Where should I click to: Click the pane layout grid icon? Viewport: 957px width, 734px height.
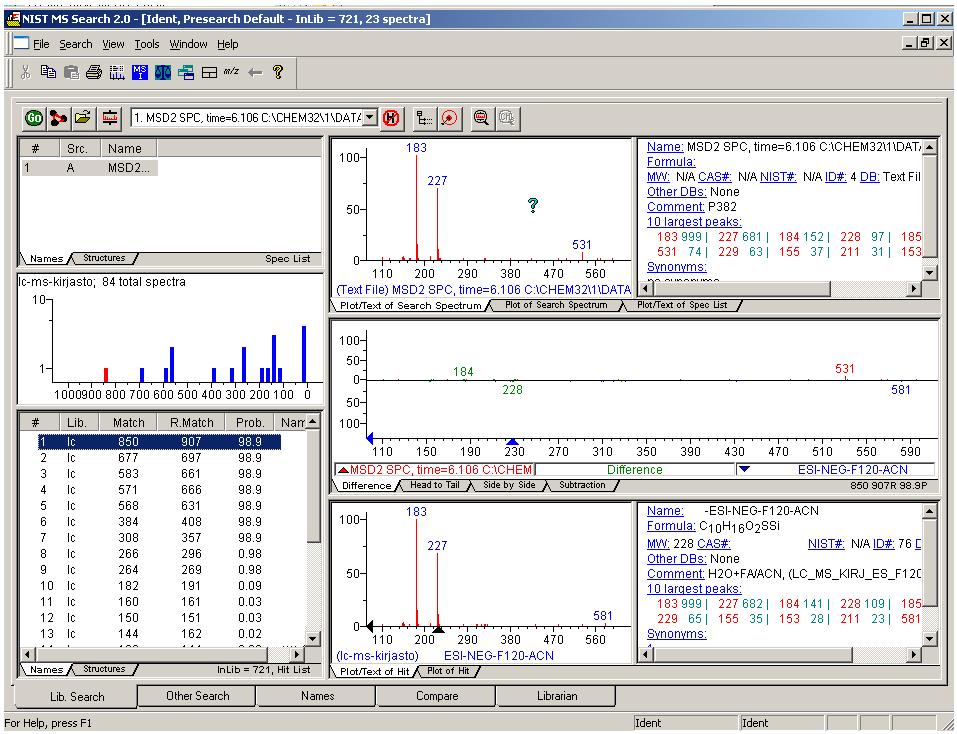[209, 73]
